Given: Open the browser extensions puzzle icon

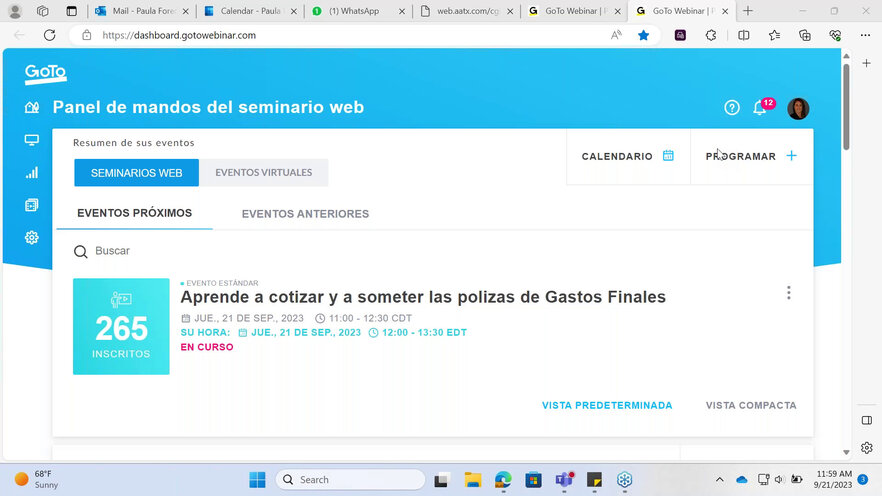Looking at the screenshot, I should point(711,35).
